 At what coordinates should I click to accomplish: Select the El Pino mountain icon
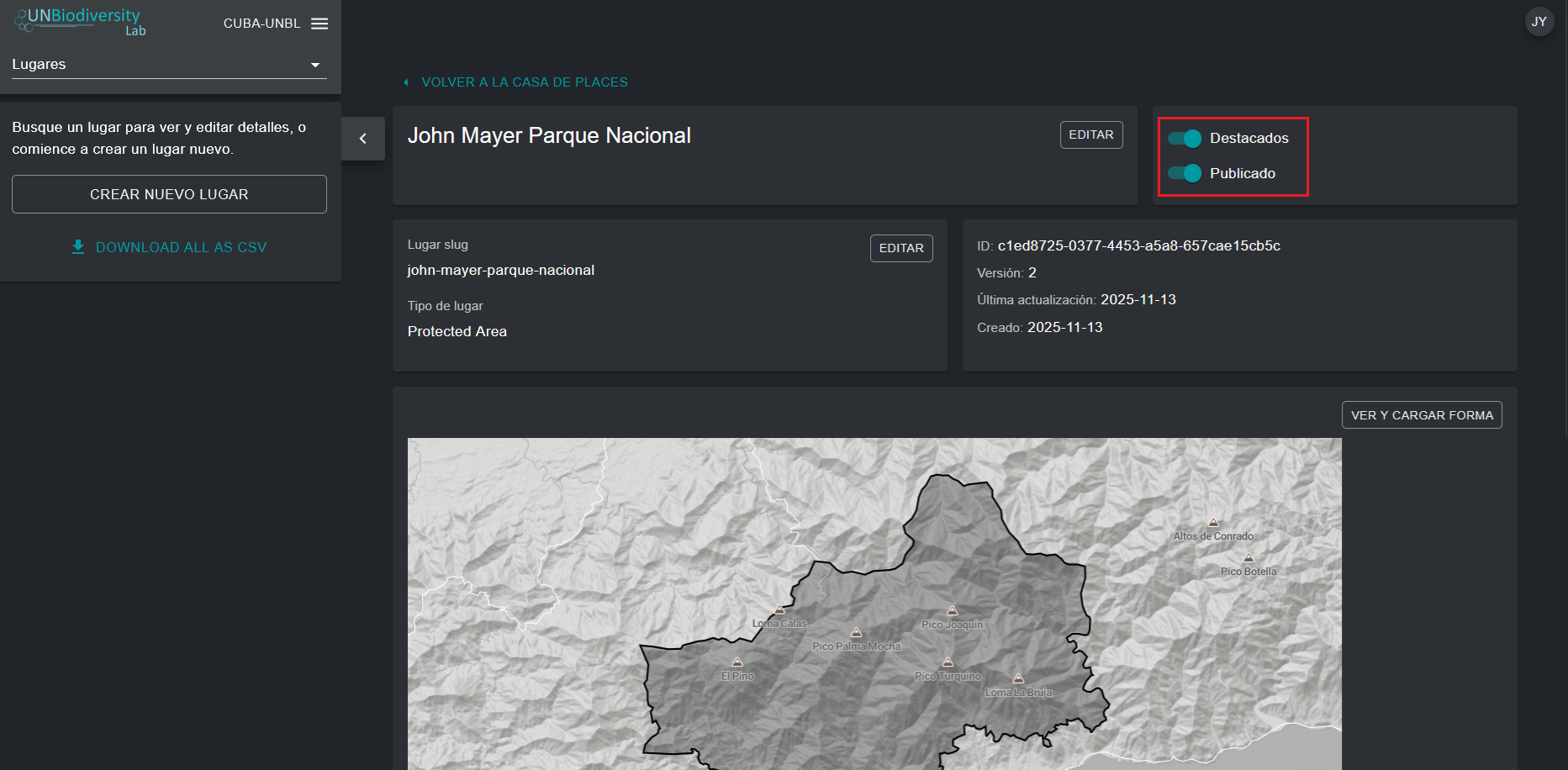tap(737, 662)
